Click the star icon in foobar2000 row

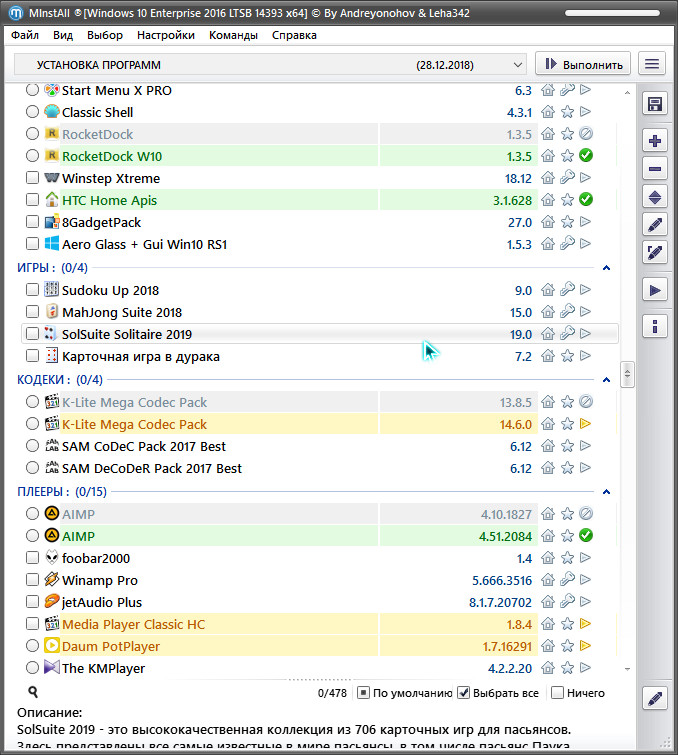567,558
